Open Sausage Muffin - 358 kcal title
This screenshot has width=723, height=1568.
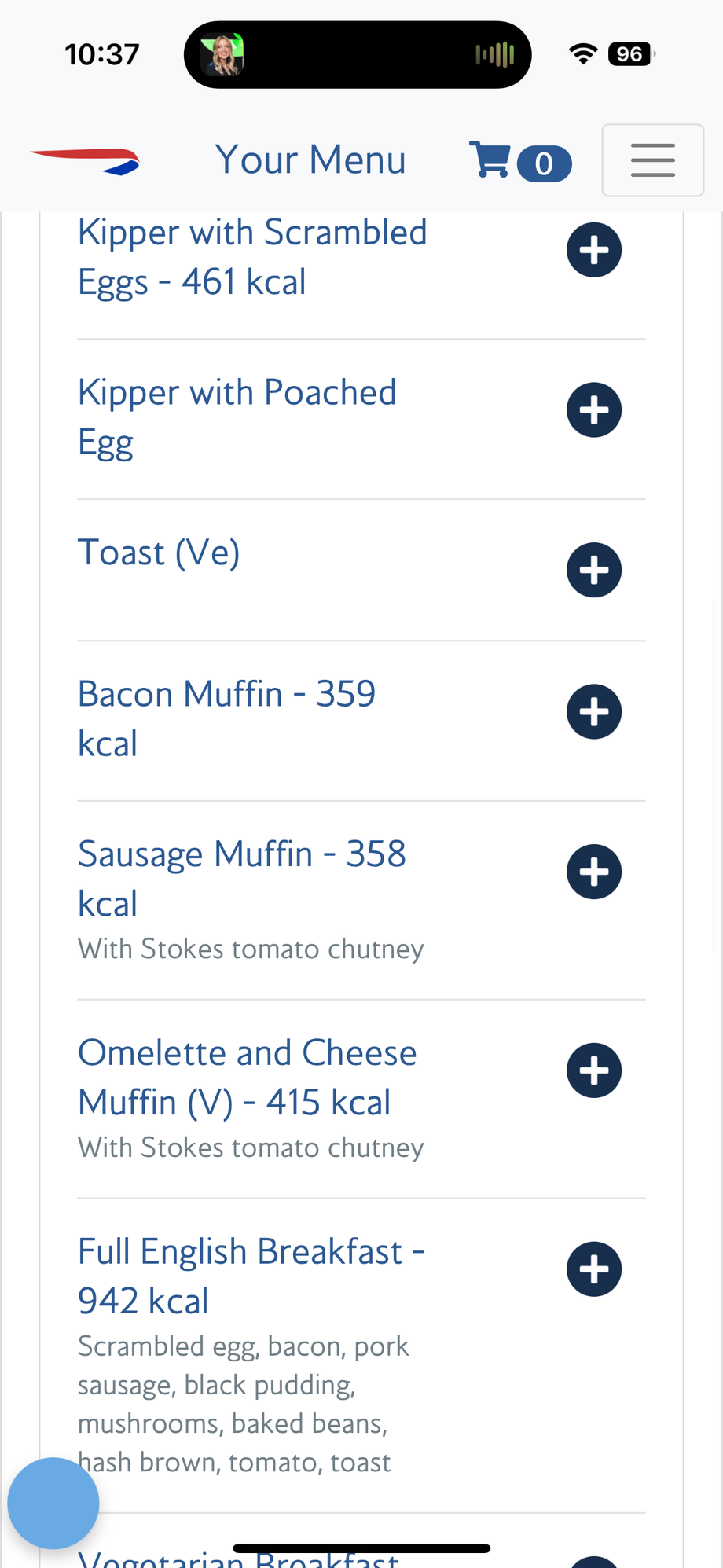[x=241, y=878]
